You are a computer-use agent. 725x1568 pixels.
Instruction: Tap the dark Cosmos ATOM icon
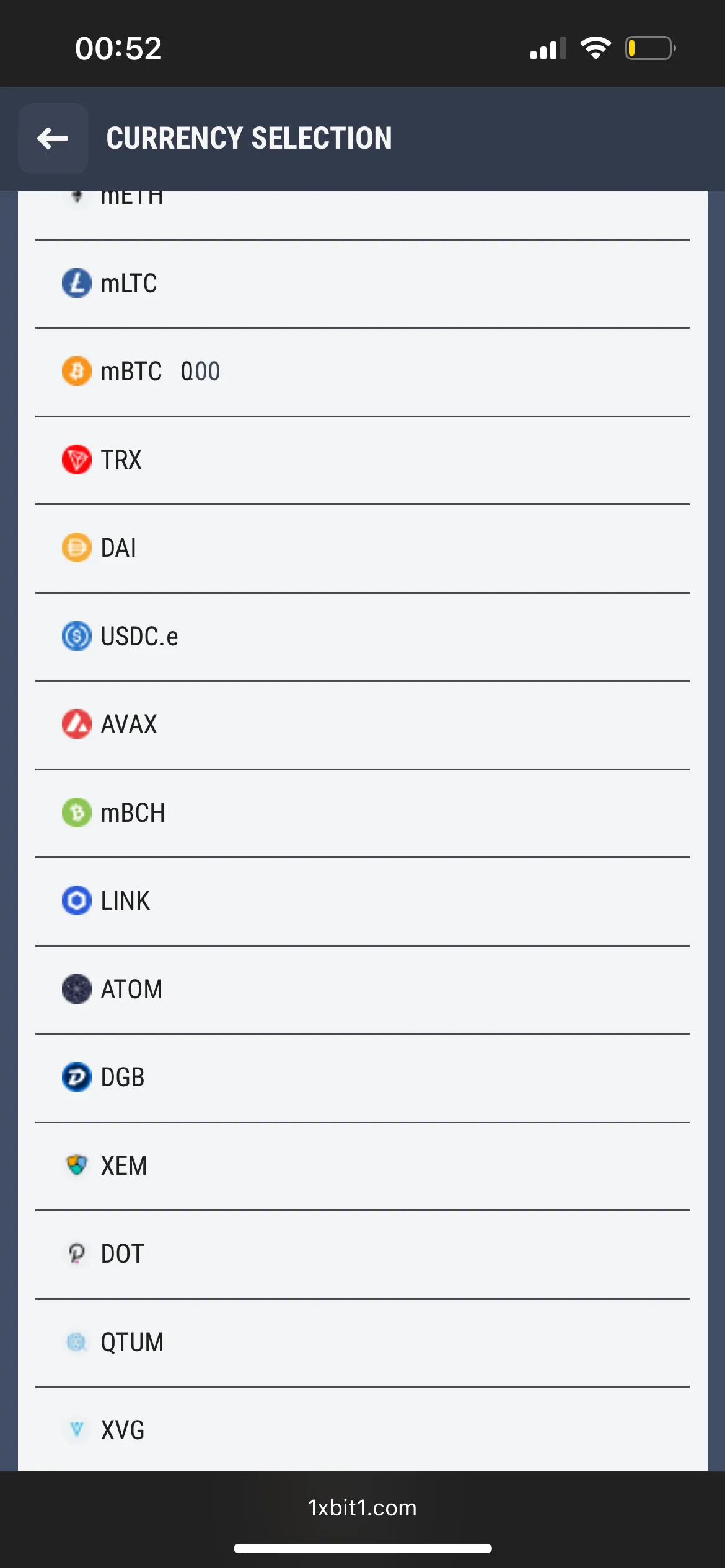[77, 990]
